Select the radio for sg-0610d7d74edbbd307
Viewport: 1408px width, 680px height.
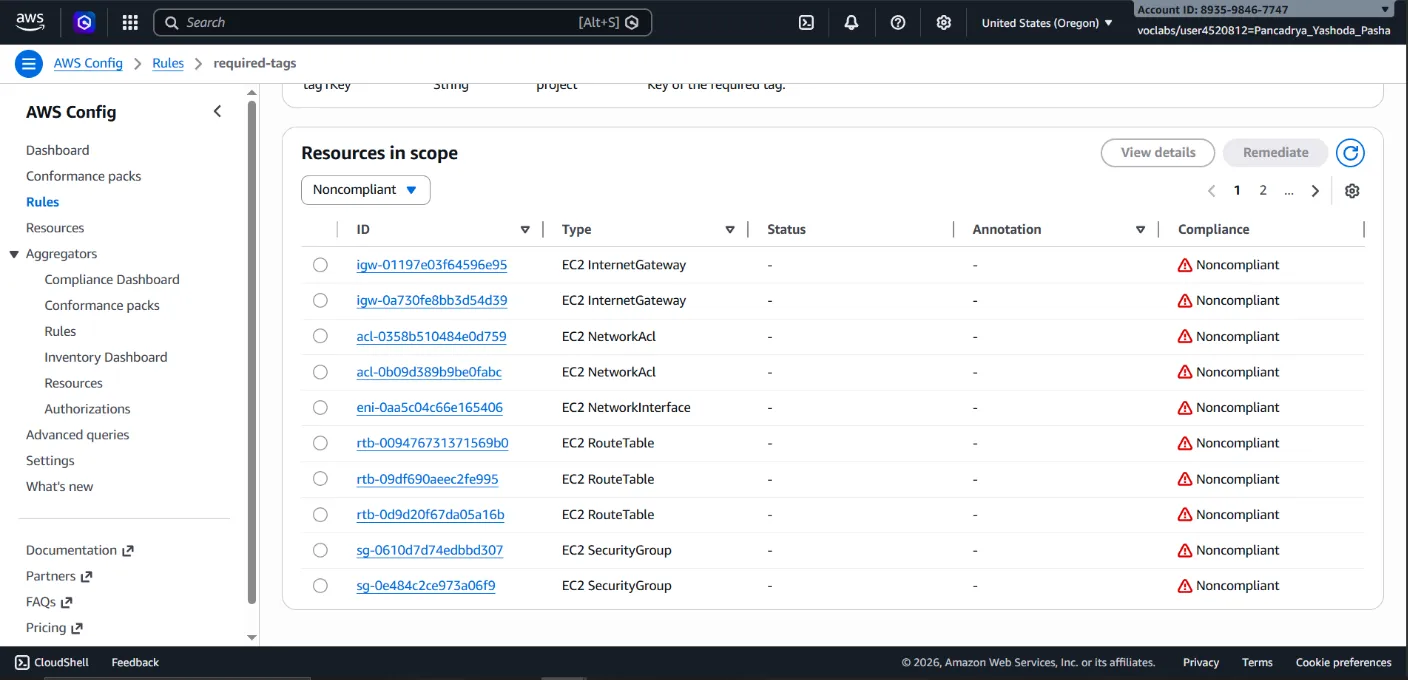point(320,550)
